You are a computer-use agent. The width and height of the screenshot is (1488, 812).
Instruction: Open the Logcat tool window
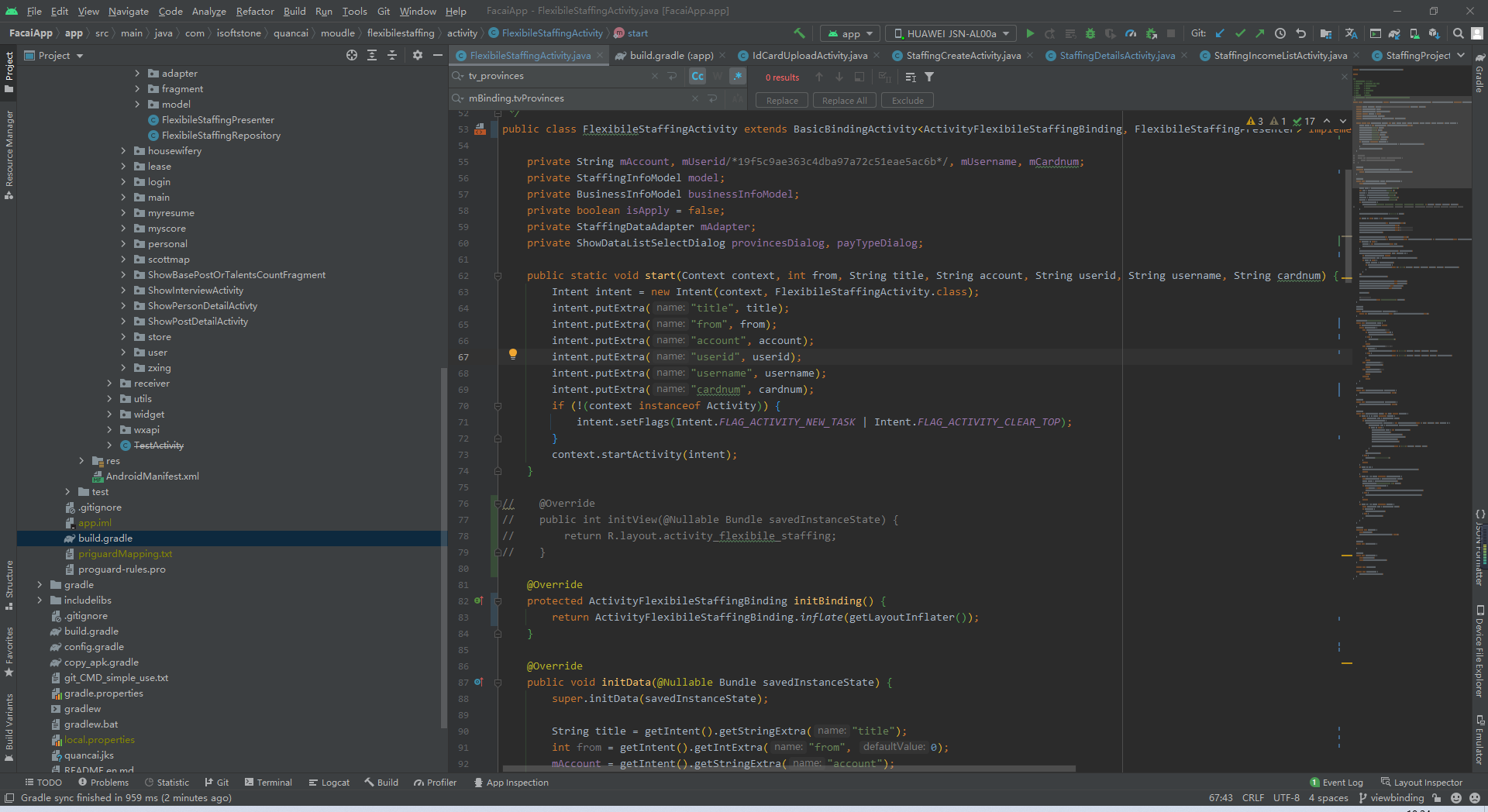pos(329,783)
